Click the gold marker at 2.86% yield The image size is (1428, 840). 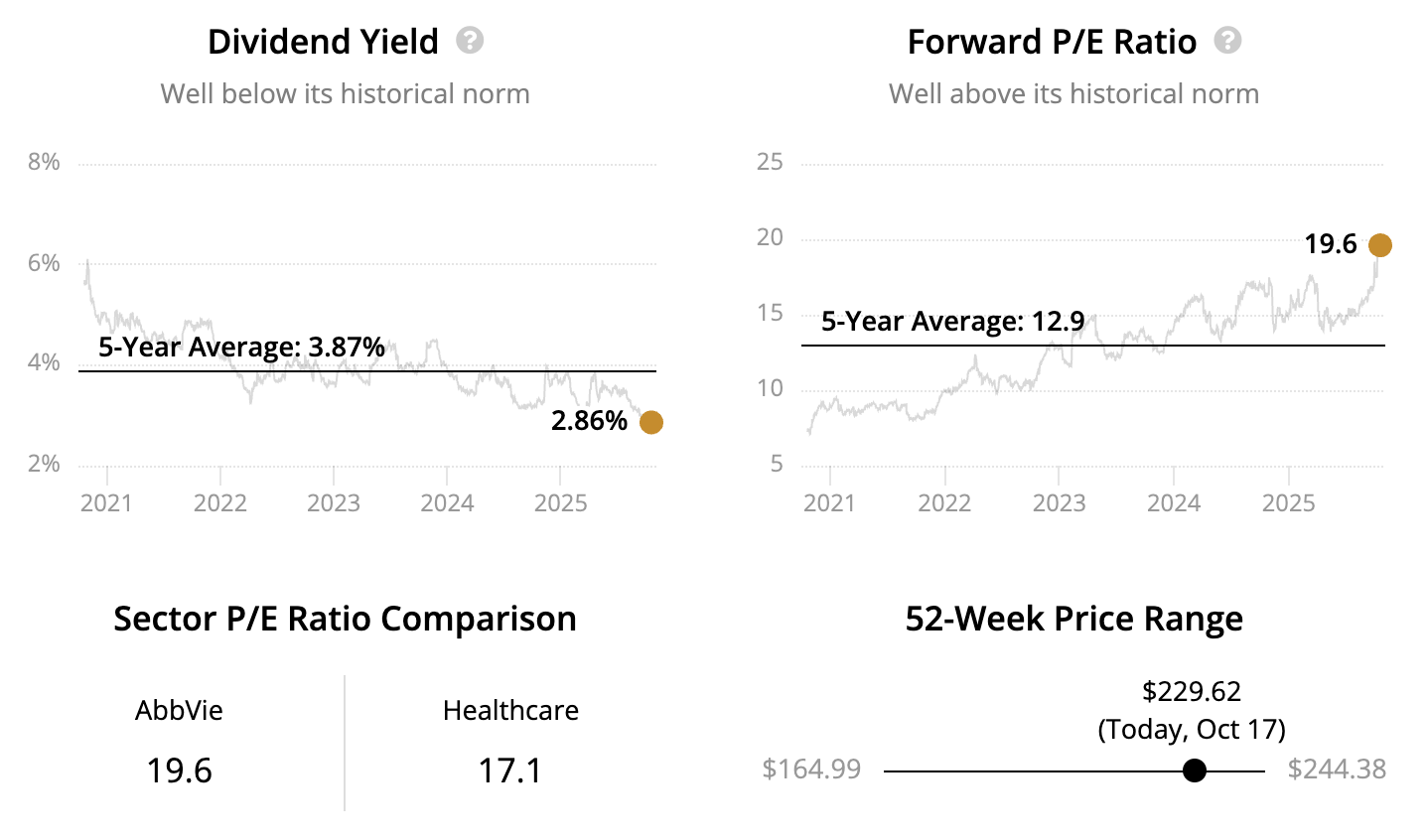coord(650,422)
